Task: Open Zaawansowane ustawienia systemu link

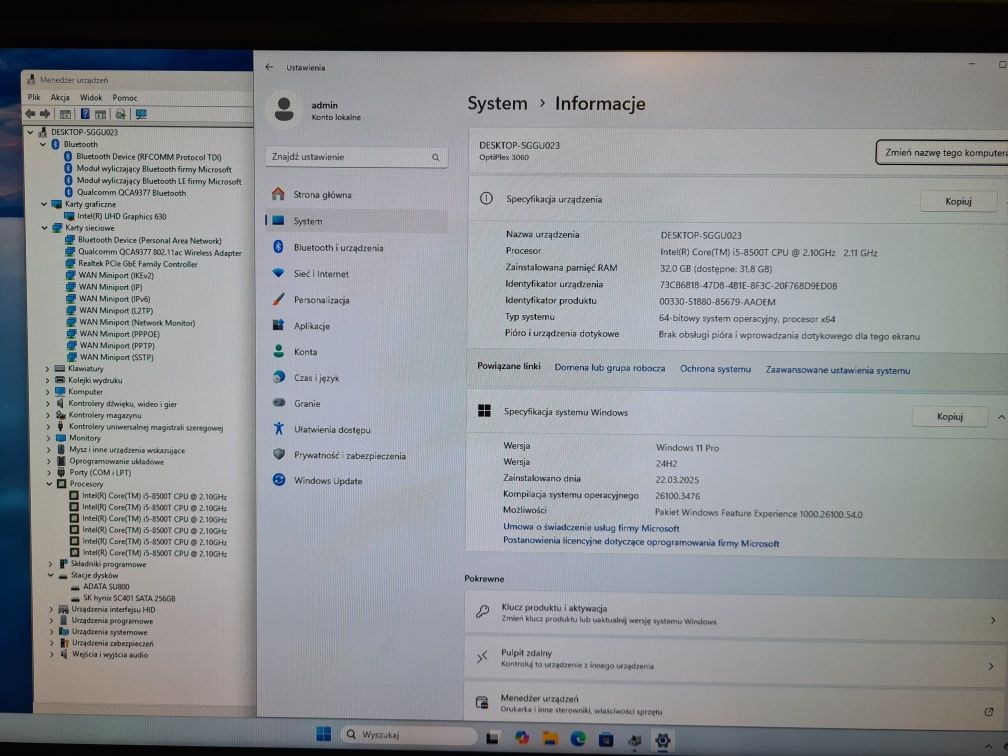Action: tap(837, 370)
